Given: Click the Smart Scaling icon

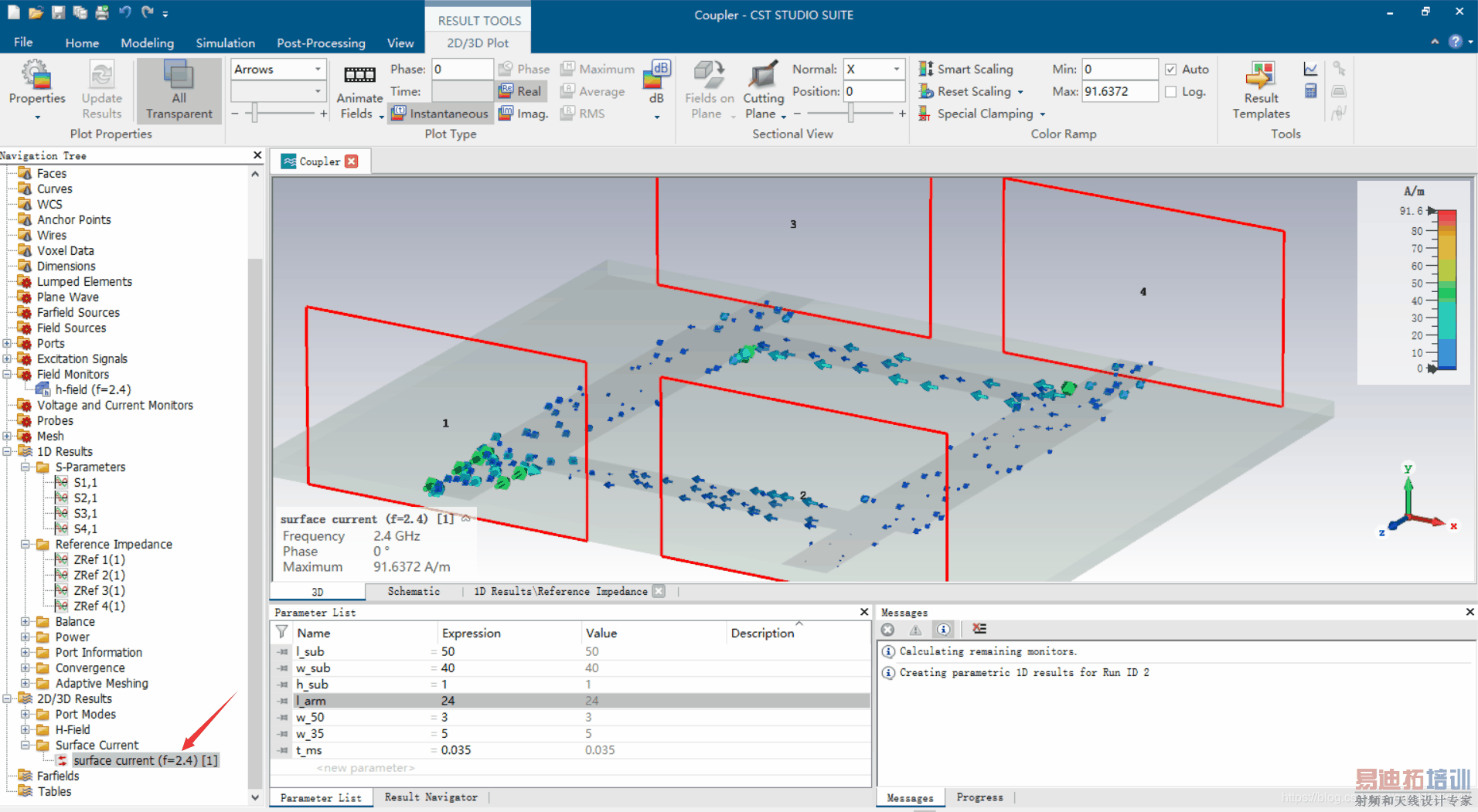Looking at the screenshot, I should pyautogui.click(x=925, y=69).
